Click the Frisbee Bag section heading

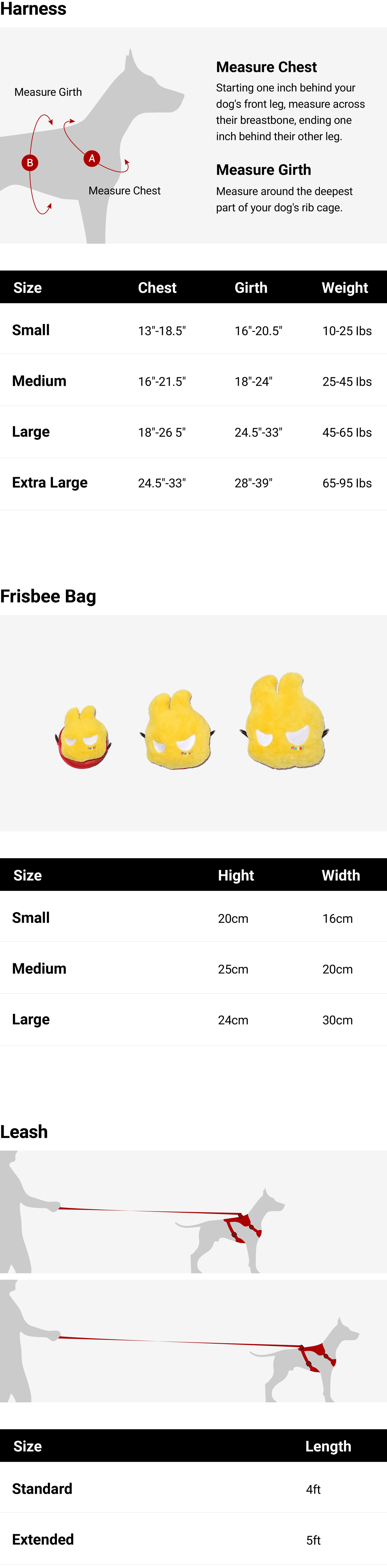48,597
